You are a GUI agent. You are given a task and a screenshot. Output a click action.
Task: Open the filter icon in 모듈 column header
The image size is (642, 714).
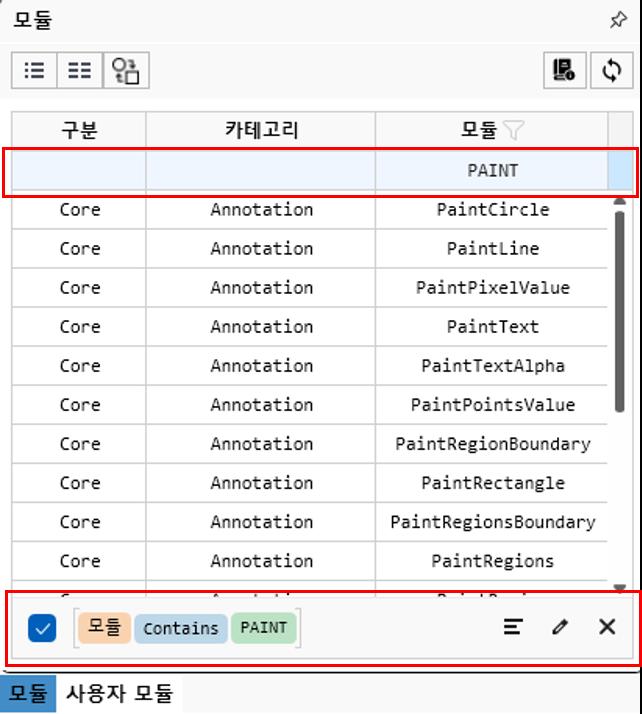[514, 129]
